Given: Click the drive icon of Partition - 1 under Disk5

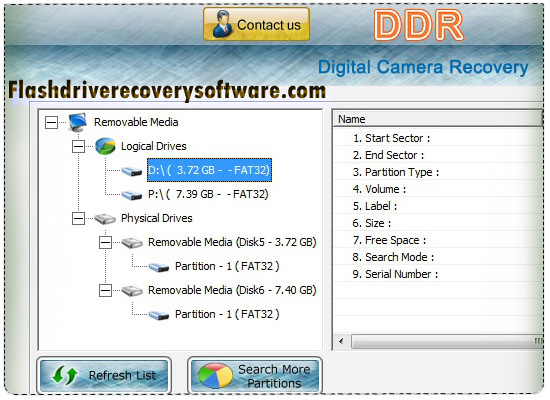Looking at the screenshot, I should point(159,267).
